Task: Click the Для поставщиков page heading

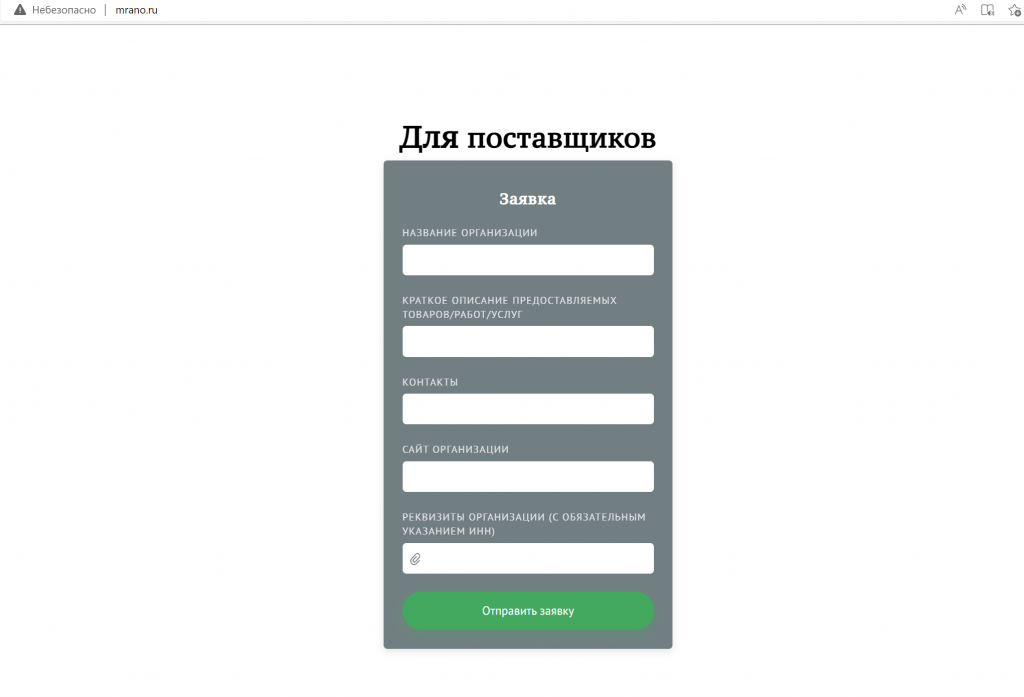Action: coord(528,138)
